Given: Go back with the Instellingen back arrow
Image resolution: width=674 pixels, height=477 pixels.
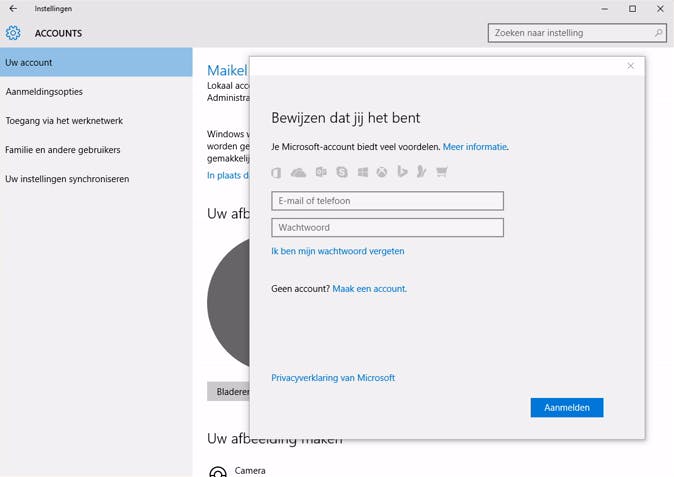Looking at the screenshot, I should click(x=13, y=9).
